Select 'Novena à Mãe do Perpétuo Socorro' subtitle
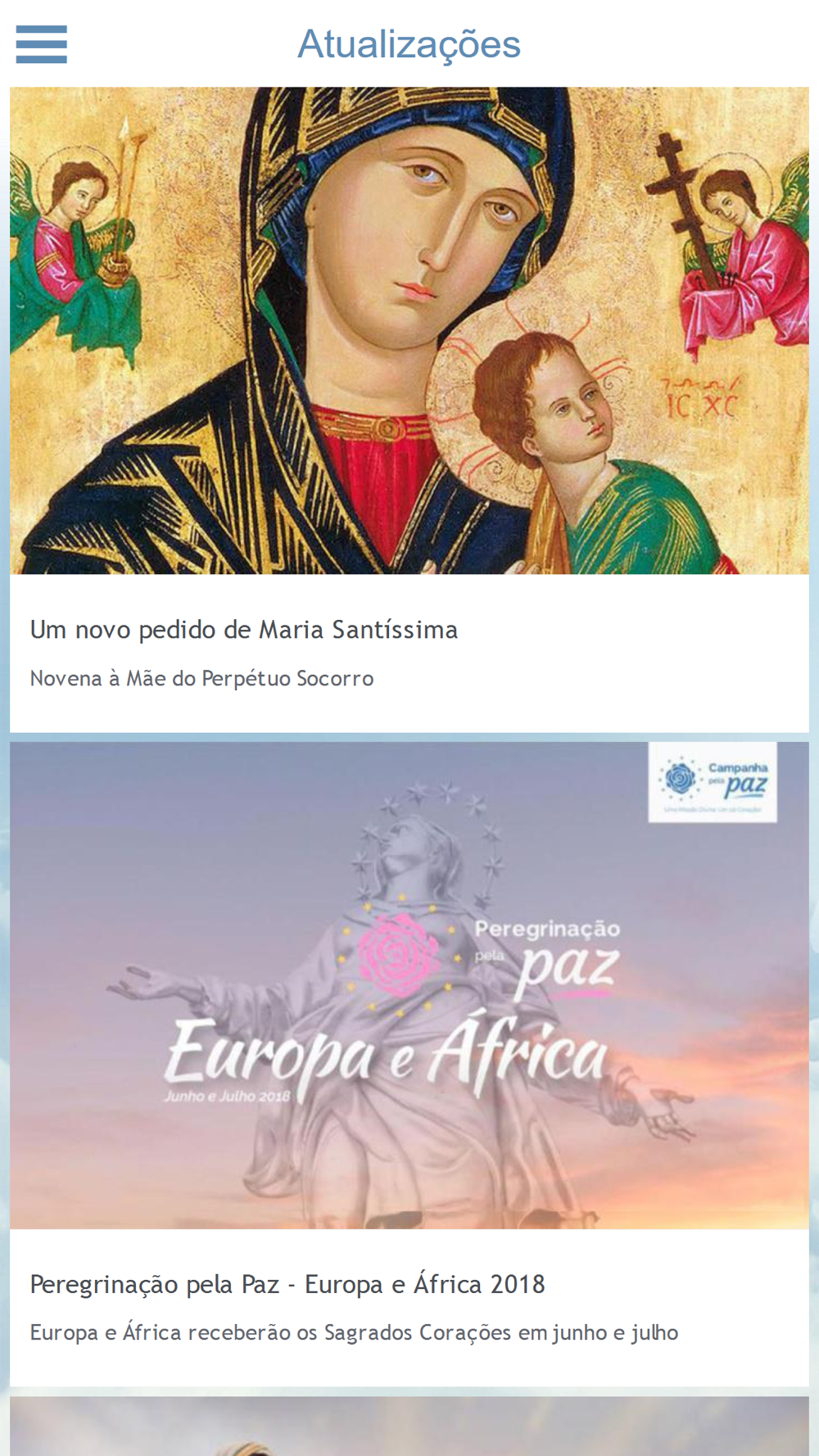This screenshot has width=819, height=1456. coord(202,678)
